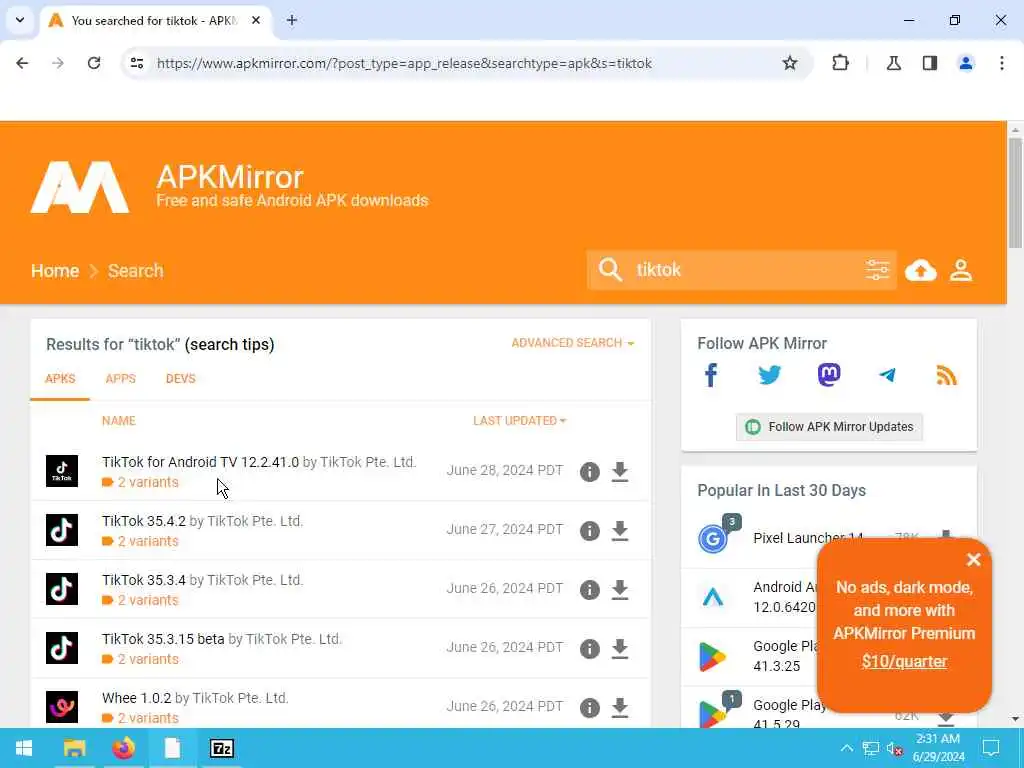Open APKMirror Telegram icon

(887, 375)
